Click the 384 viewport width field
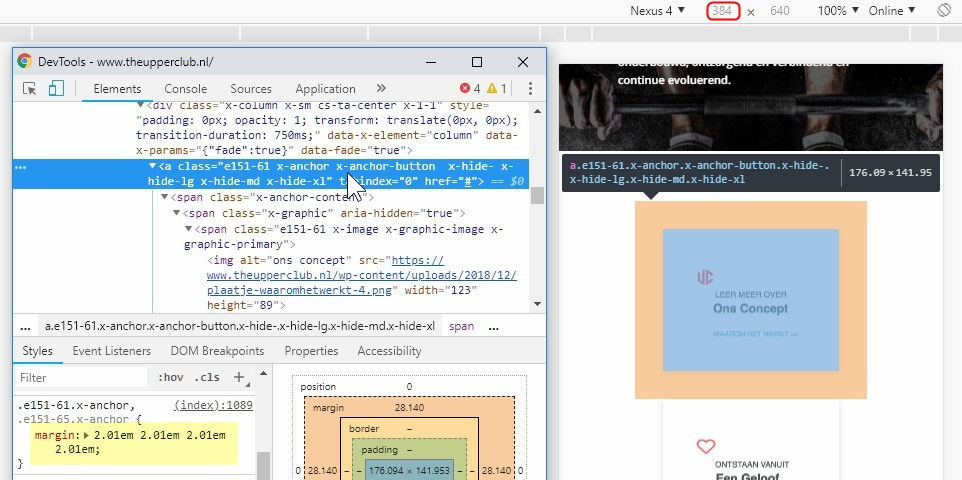Screen dimensions: 962x480 click(723, 10)
